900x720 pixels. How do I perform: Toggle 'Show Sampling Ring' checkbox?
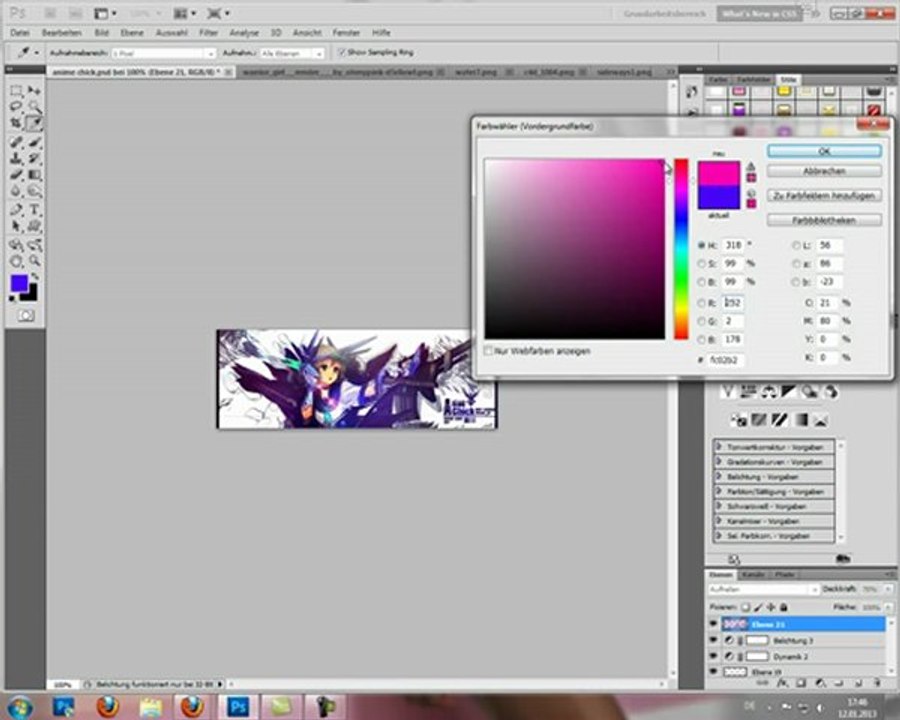342,52
